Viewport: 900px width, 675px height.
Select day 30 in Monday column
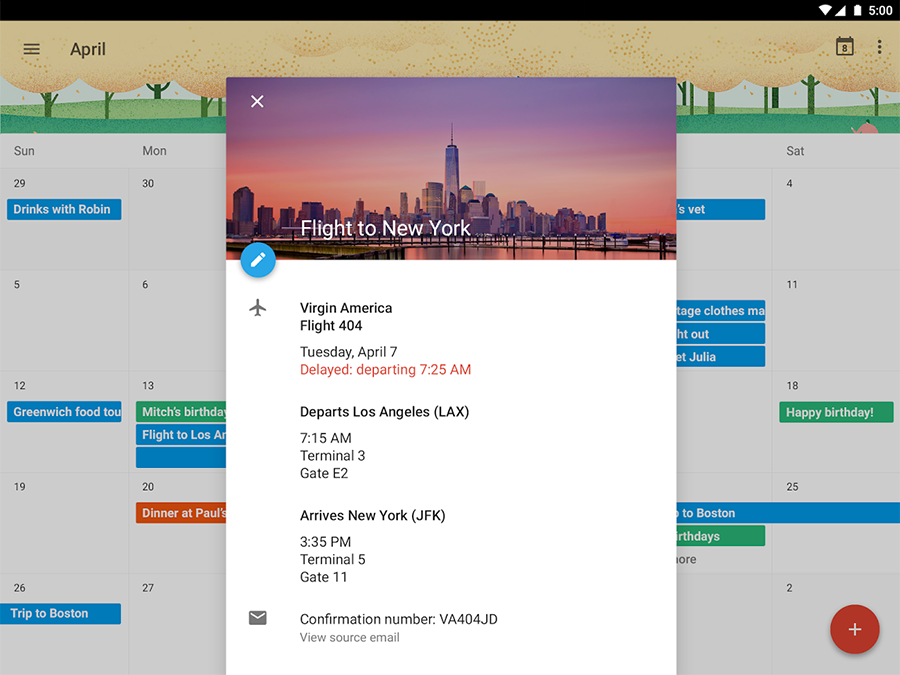[x=148, y=184]
